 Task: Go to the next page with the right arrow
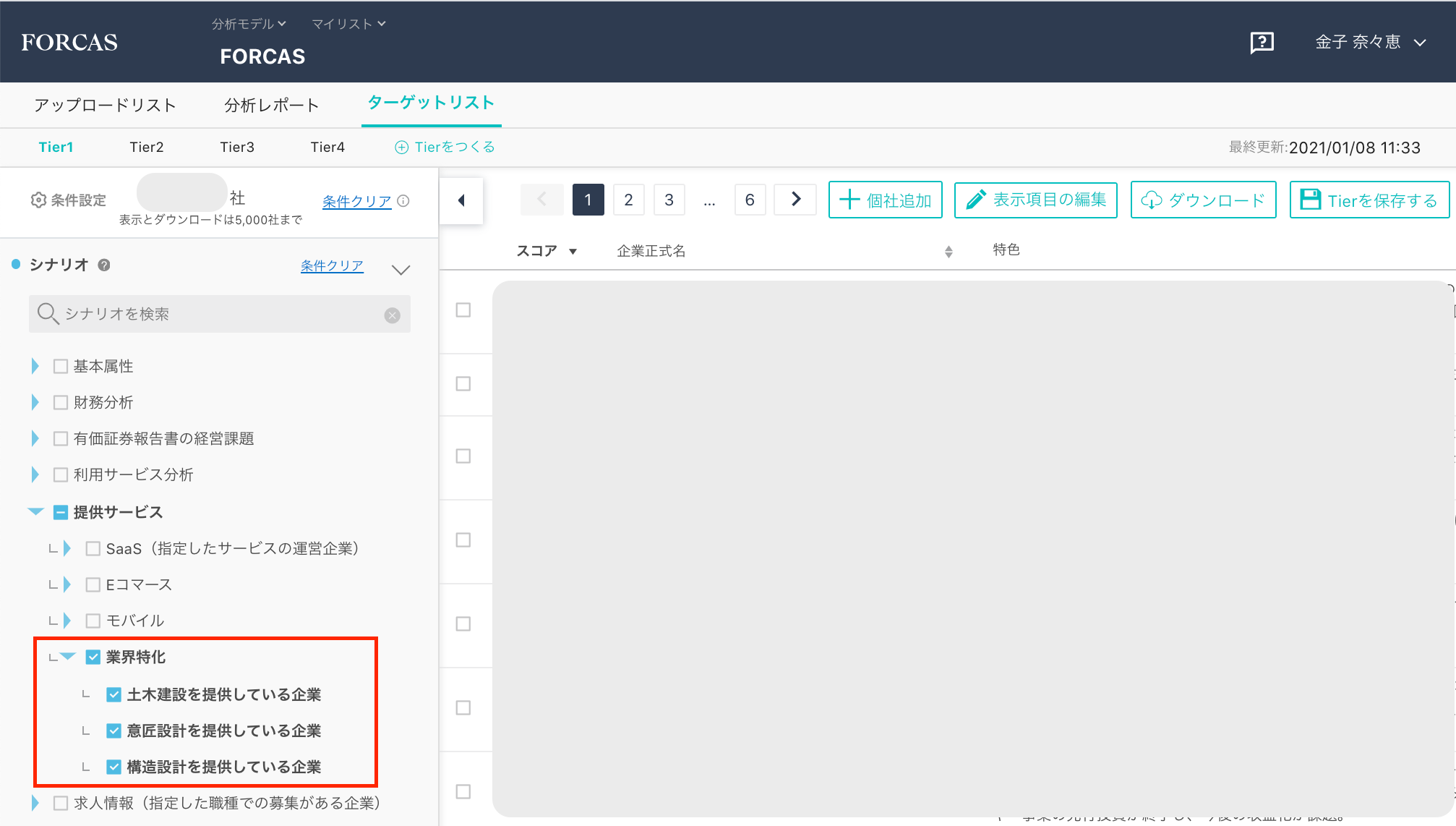point(795,200)
